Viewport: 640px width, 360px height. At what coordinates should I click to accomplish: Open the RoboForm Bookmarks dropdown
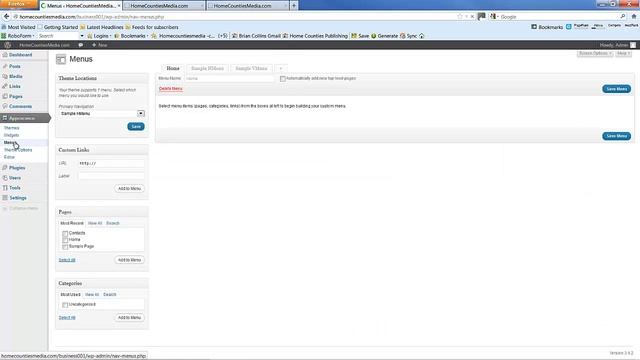click(x=132, y=36)
